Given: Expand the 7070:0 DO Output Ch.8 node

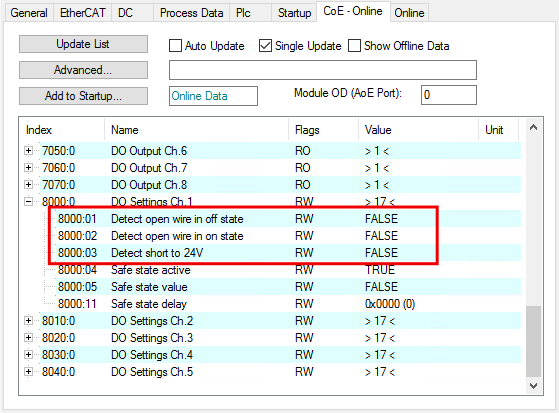Looking at the screenshot, I should coord(29,185).
